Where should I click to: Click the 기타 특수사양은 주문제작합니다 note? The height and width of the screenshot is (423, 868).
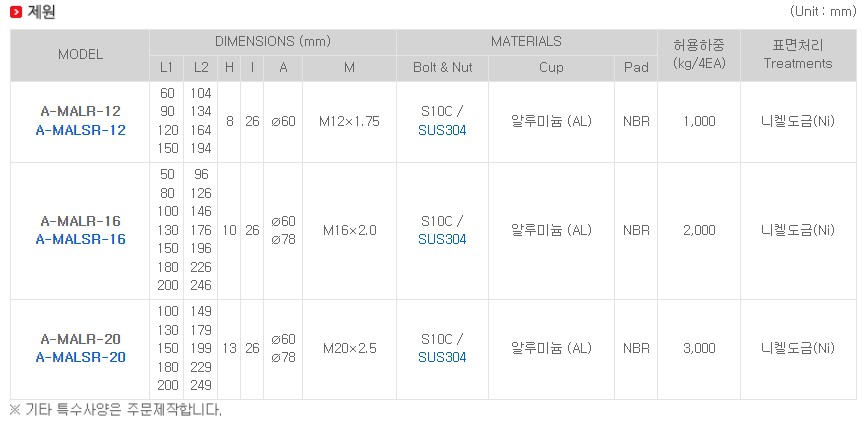[116, 410]
